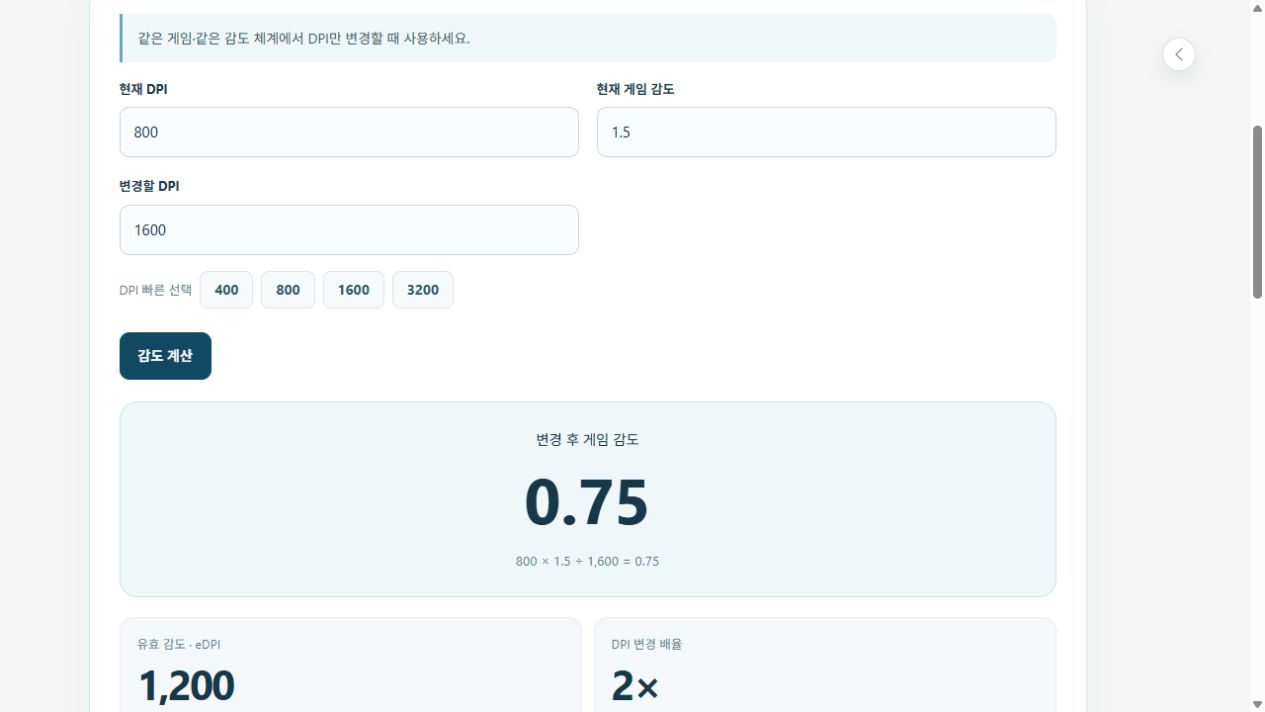This screenshot has height=712, width=1265.
Task: Click the DPI usage info banner
Action: (x=588, y=38)
